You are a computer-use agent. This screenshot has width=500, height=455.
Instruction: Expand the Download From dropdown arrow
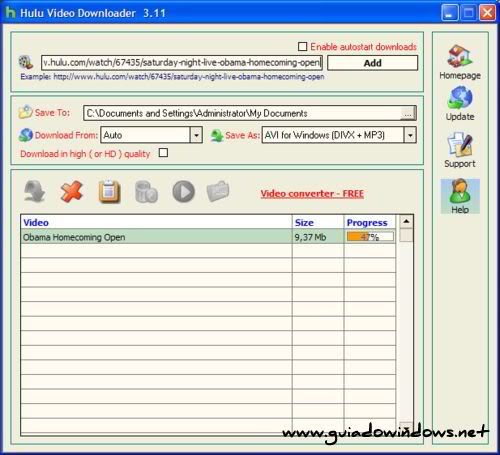[196, 135]
